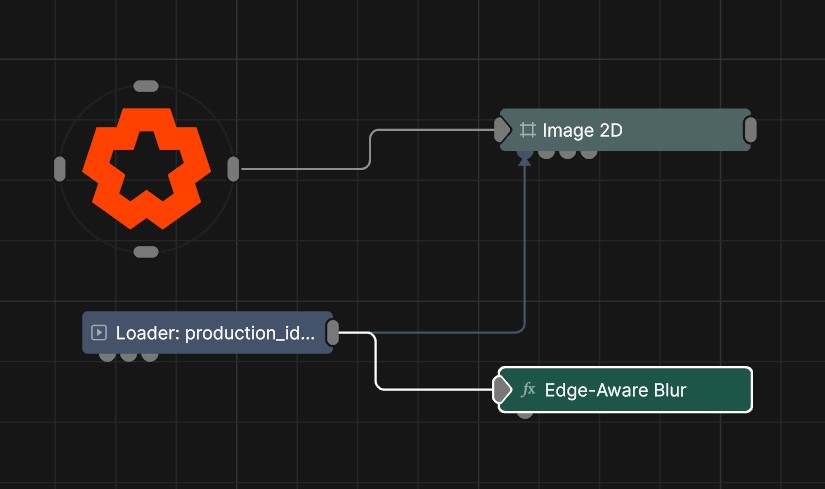Click the leftmost port under the Loader node
The image size is (825, 489).
(x=107, y=356)
